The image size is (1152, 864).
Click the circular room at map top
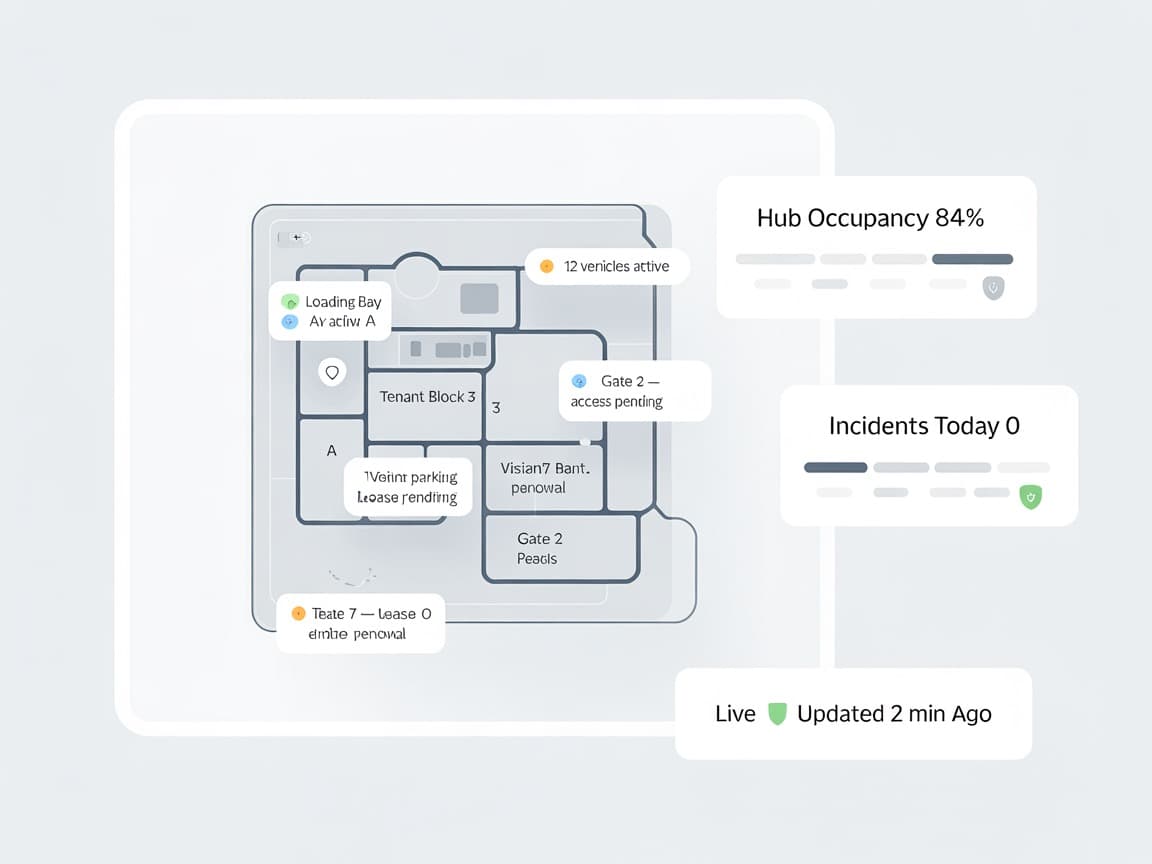pyautogui.click(x=417, y=276)
